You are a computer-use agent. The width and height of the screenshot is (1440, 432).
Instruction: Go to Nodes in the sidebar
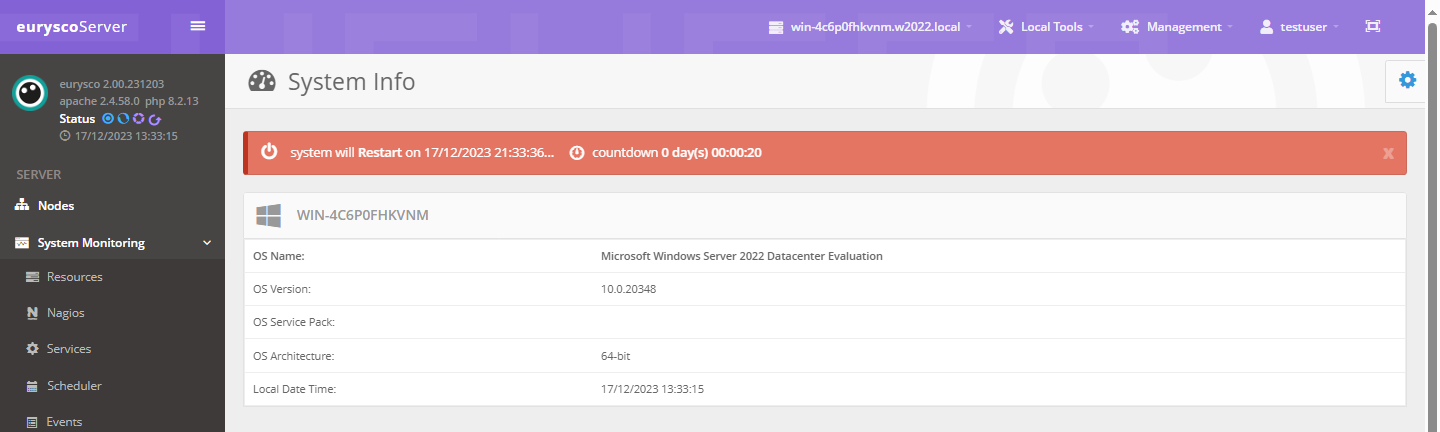click(56, 206)
